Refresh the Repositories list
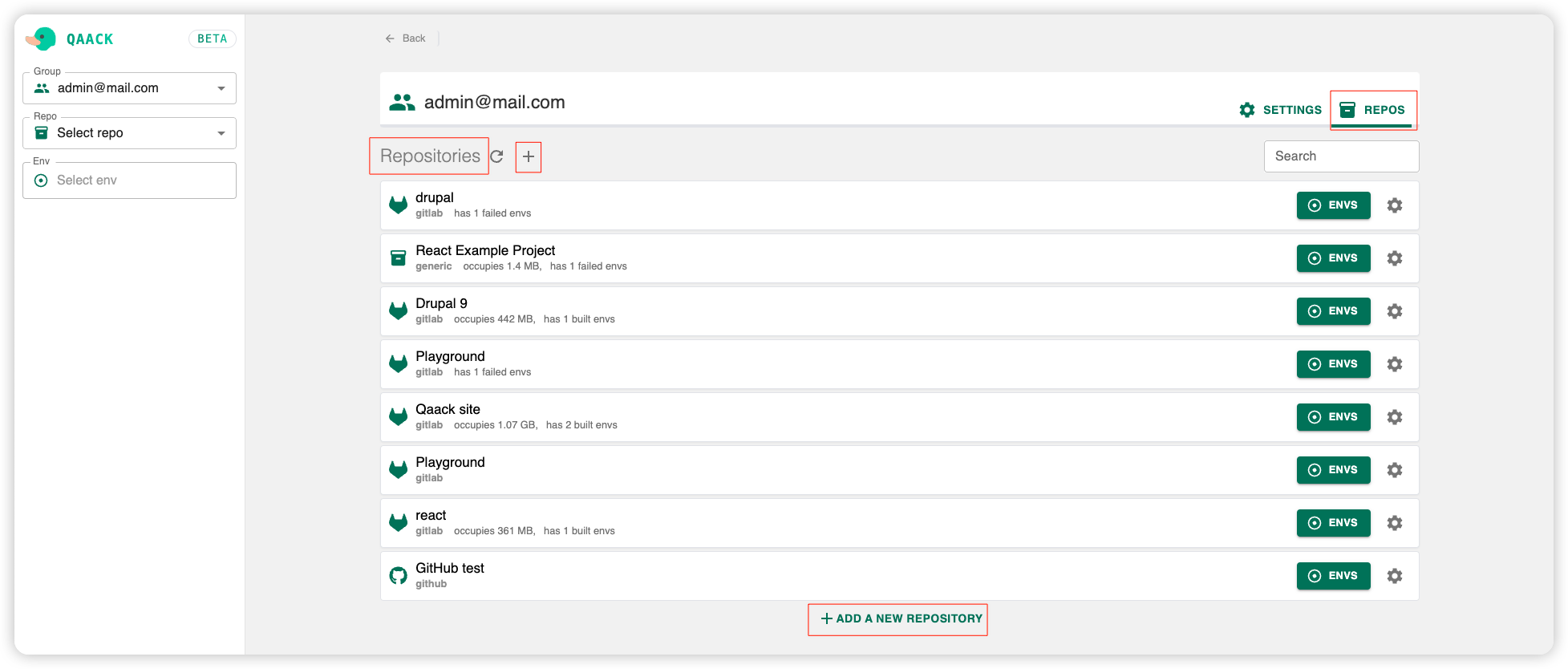The image size is (1568, 669). (497, 156)
